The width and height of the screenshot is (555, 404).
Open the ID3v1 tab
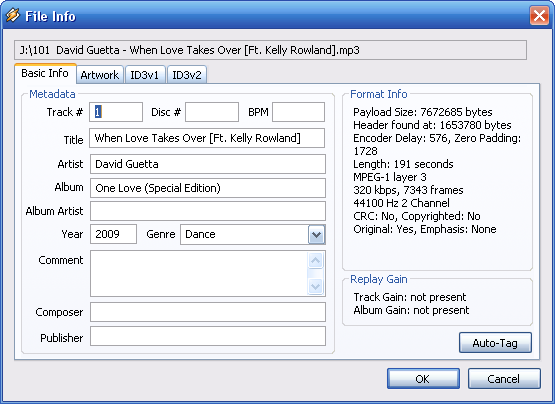145,75
